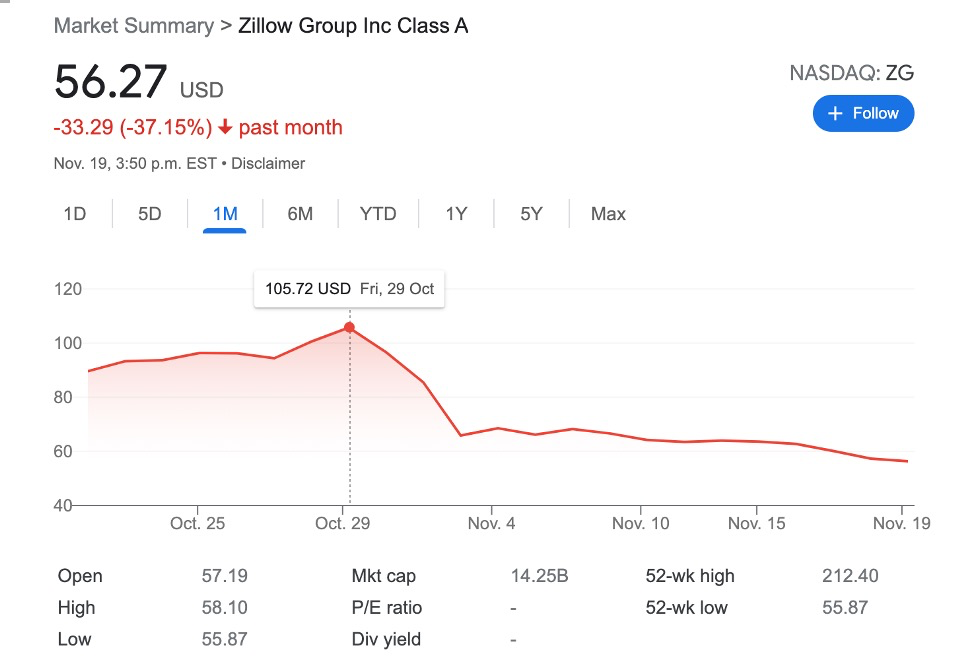Show the 1Y price chart
Image resolution: width=968 pixels, height=664 pixels.
click(x=456, y=214)
